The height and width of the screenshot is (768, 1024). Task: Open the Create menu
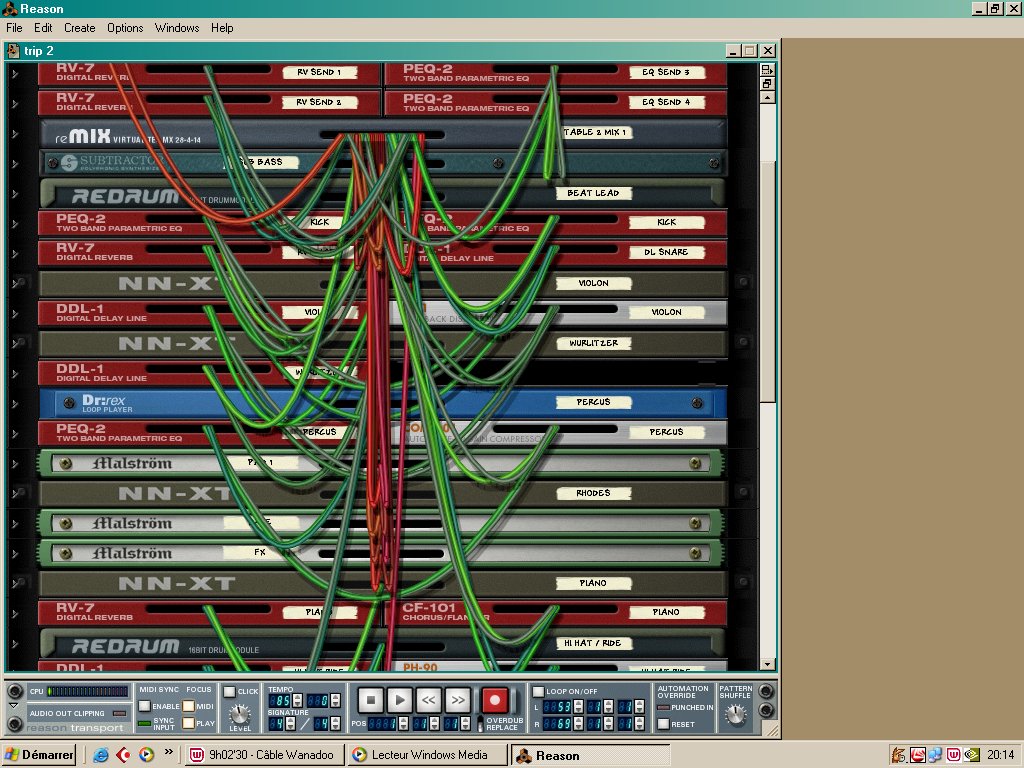pos(80,27)
